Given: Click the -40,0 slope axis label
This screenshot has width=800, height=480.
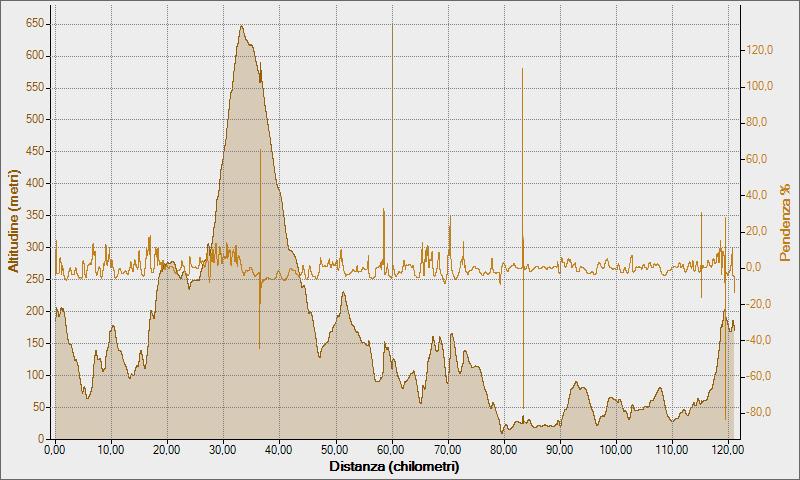Looking at the screenshot, I should [x=759, y=340].
